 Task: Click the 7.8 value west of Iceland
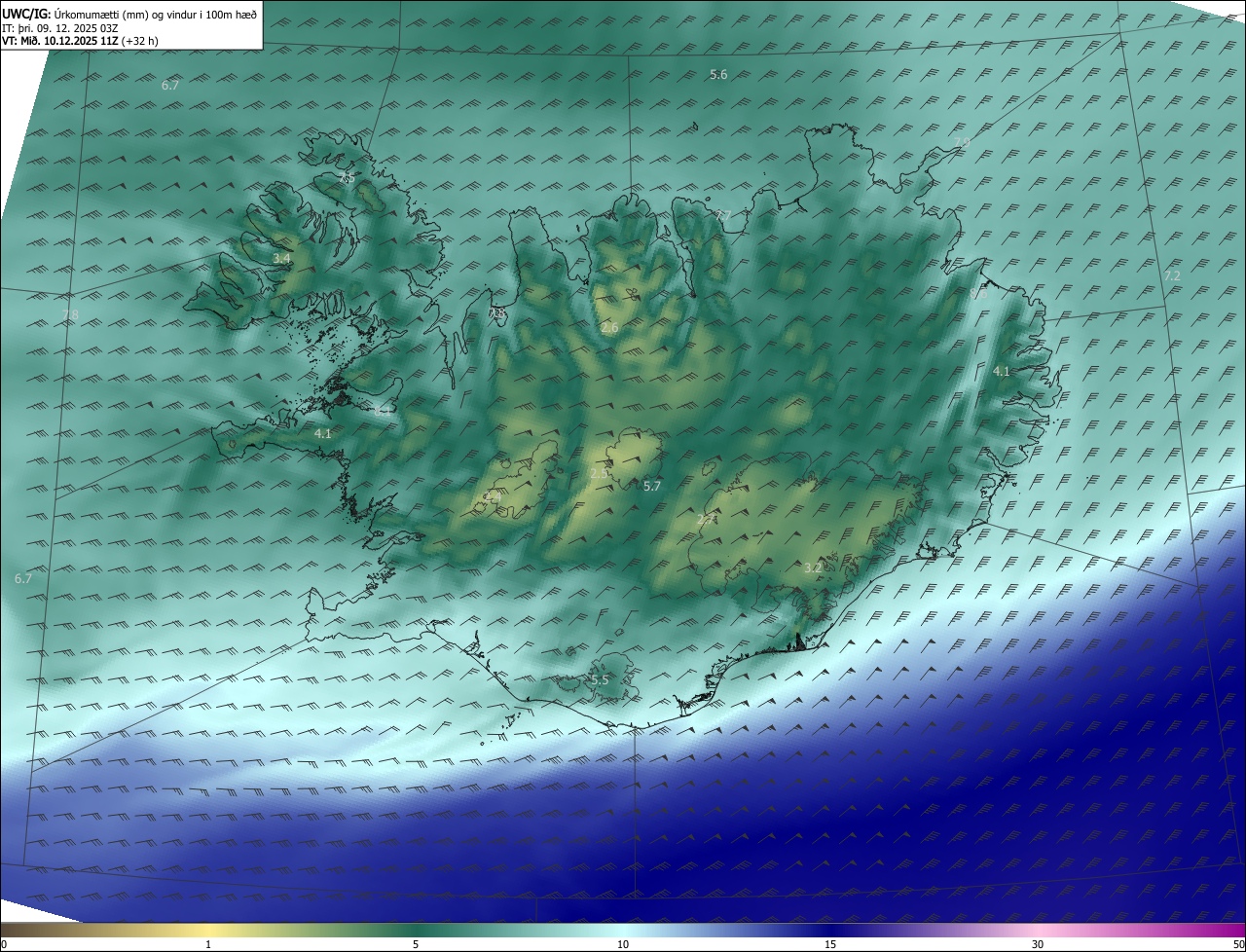[x=69, y=314]
